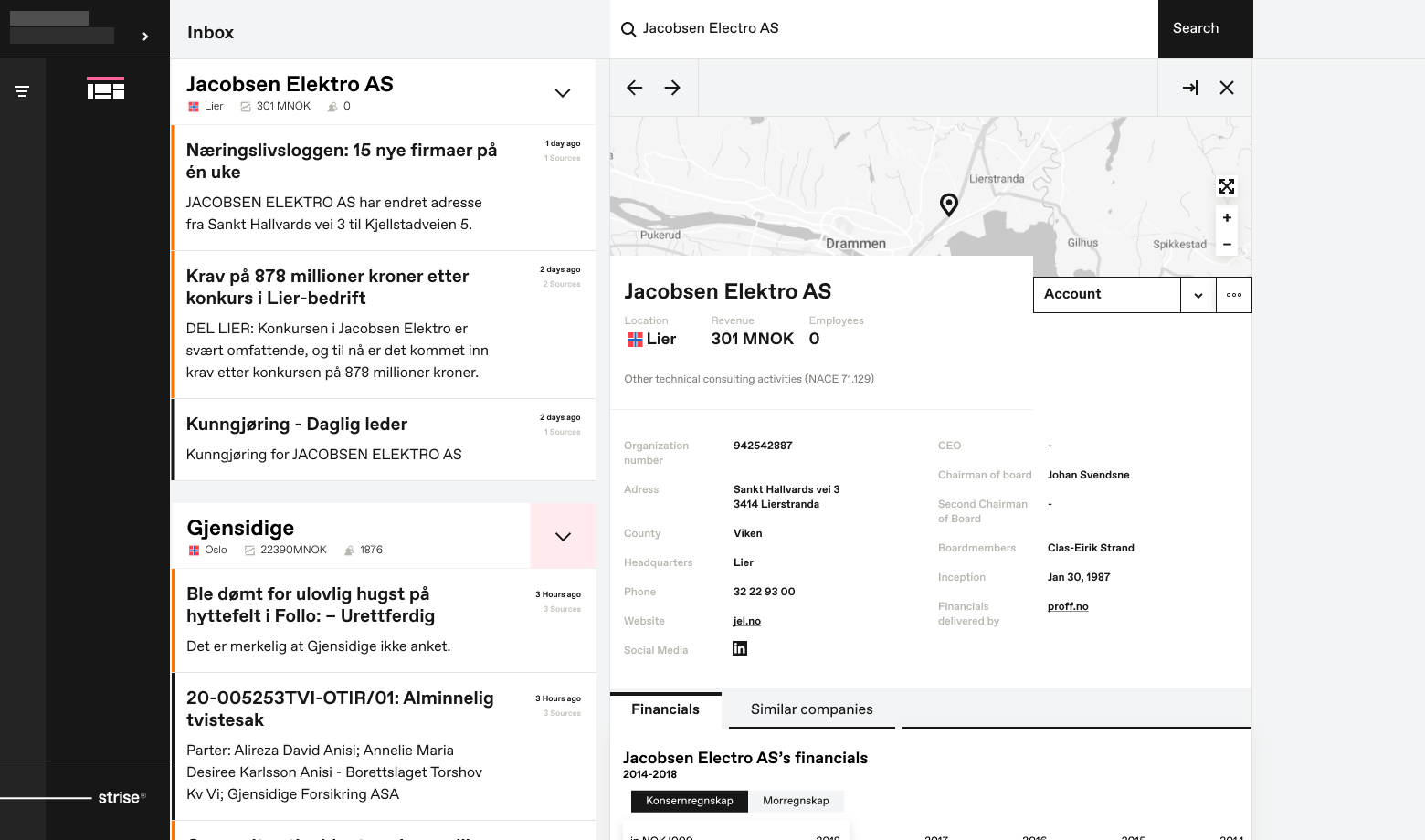
Task: Zoom in on the Drammen map
Action: pos(1227,217)
